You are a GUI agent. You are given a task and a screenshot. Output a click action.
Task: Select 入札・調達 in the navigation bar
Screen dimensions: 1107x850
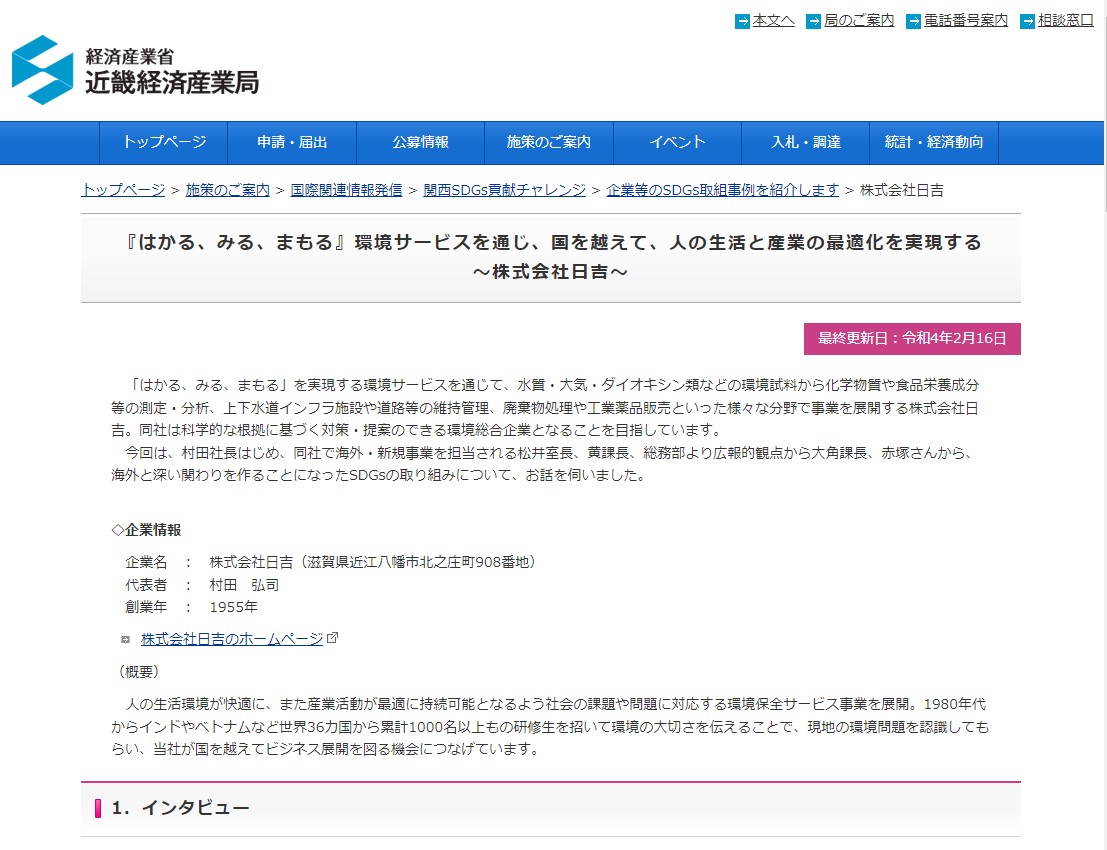click(x=805, y=143)
